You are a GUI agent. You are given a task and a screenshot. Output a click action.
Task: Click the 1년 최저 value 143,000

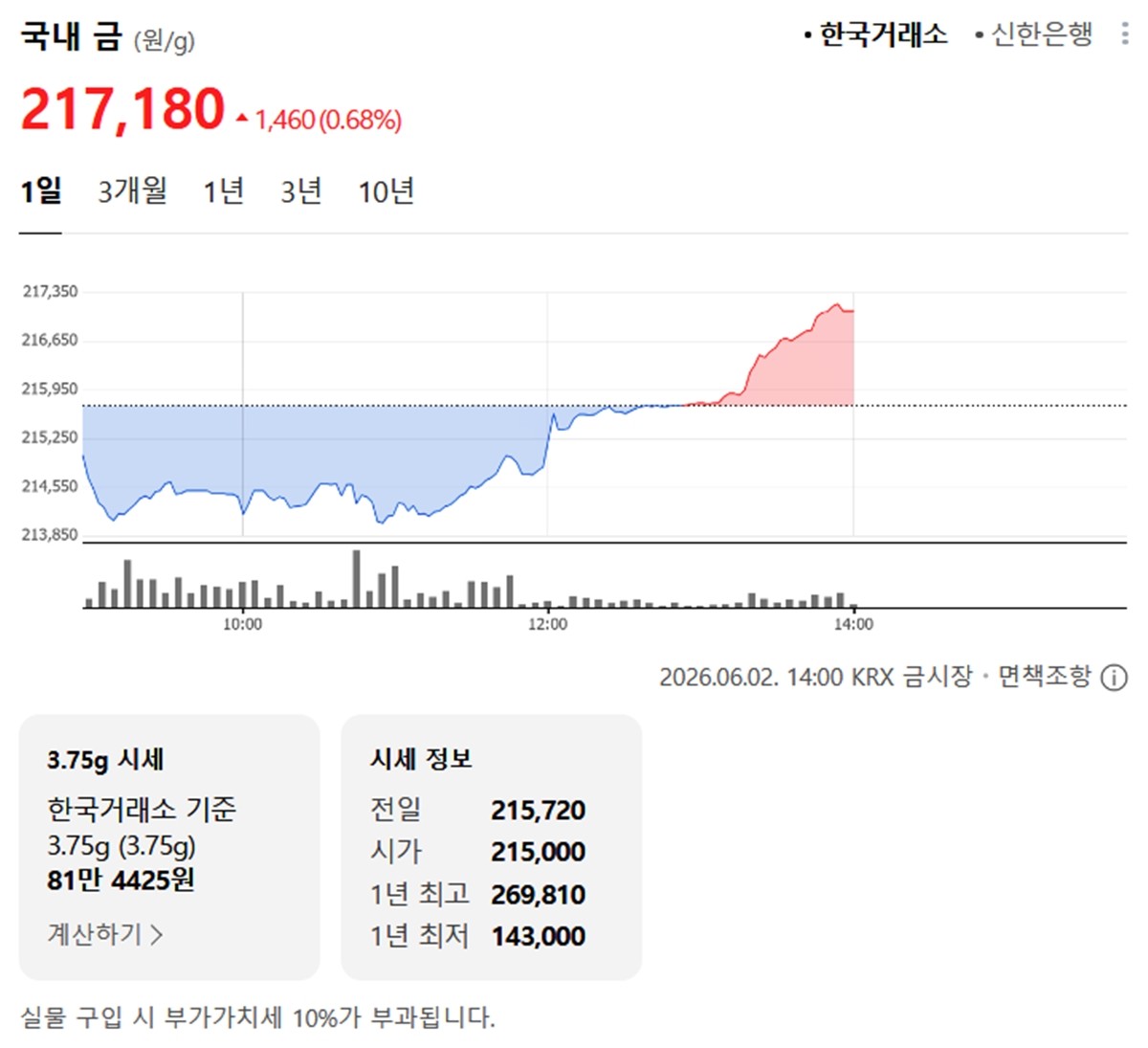(x=538, y=936)
